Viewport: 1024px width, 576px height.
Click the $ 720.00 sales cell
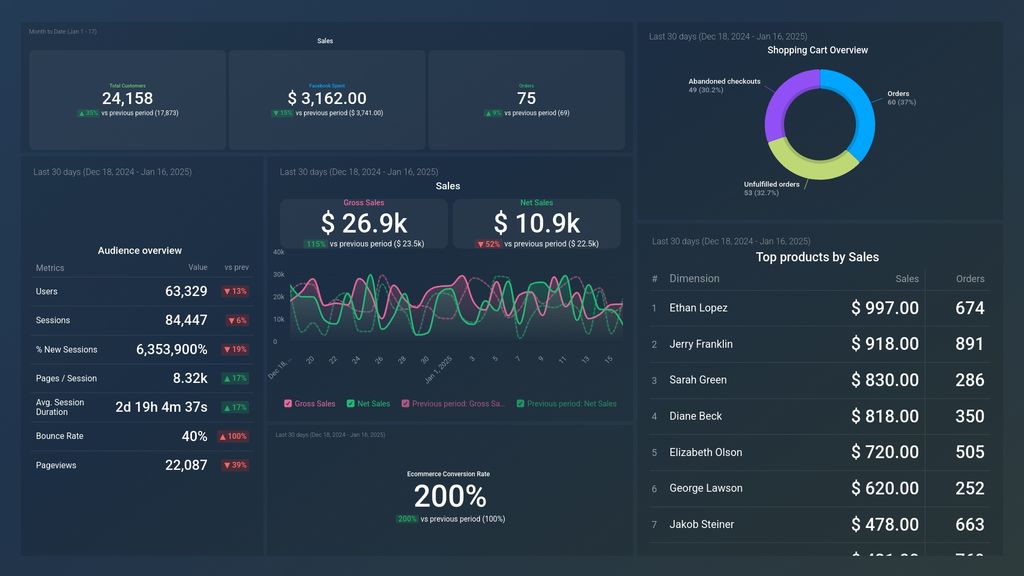tap(885, 452)
